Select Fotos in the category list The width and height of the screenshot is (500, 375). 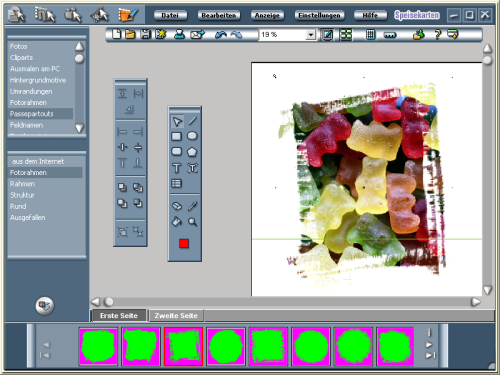click(x=19, y=46)
